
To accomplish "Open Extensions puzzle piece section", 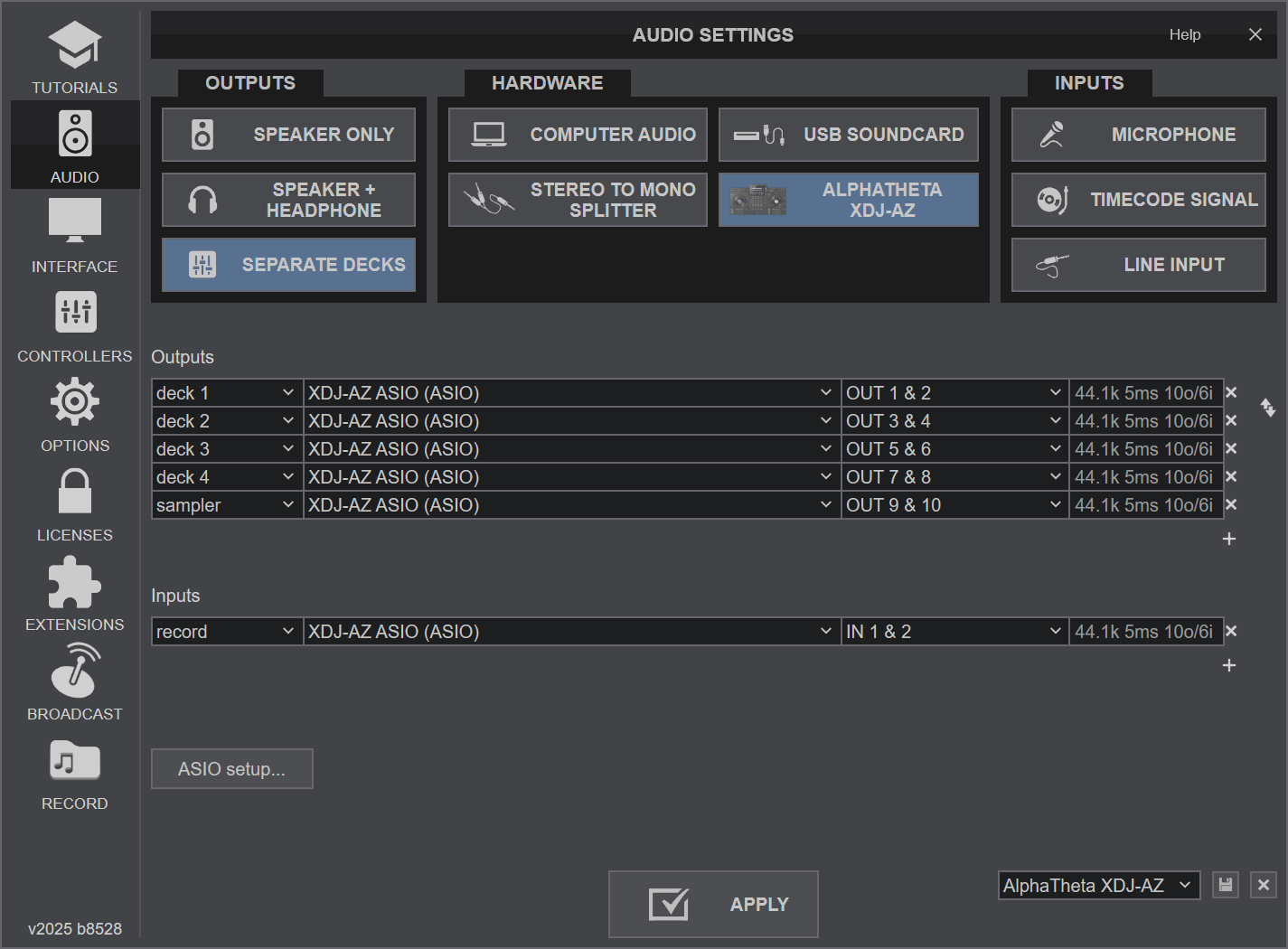I will point(74,595).
